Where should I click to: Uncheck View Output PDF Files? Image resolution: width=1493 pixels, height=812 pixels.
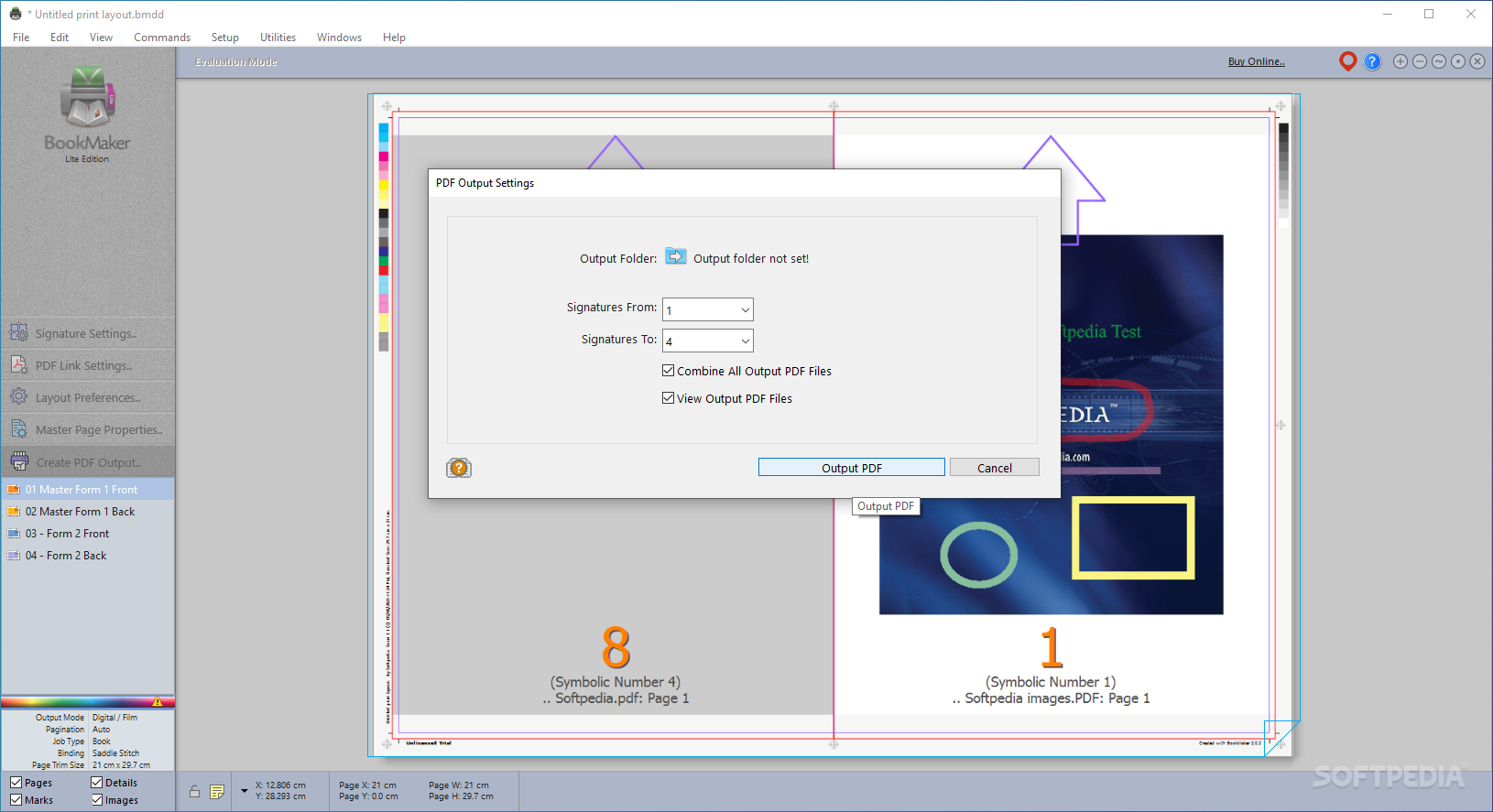(x=669, y=398)
